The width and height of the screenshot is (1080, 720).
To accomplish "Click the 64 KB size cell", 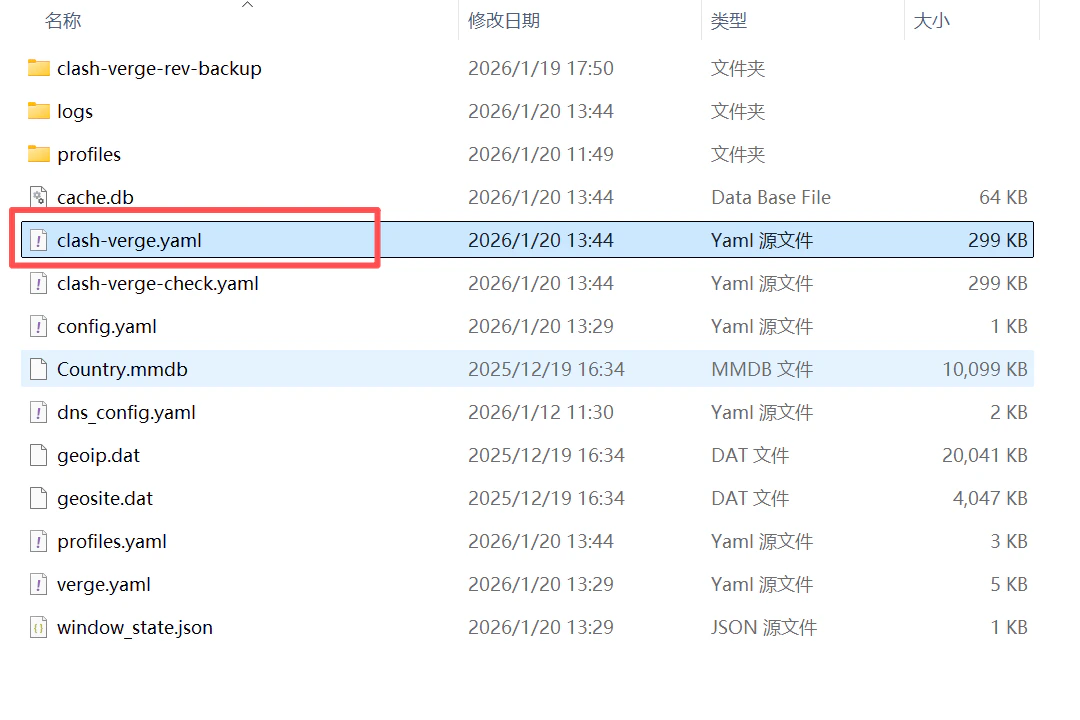I will [x=1003, y=197].
